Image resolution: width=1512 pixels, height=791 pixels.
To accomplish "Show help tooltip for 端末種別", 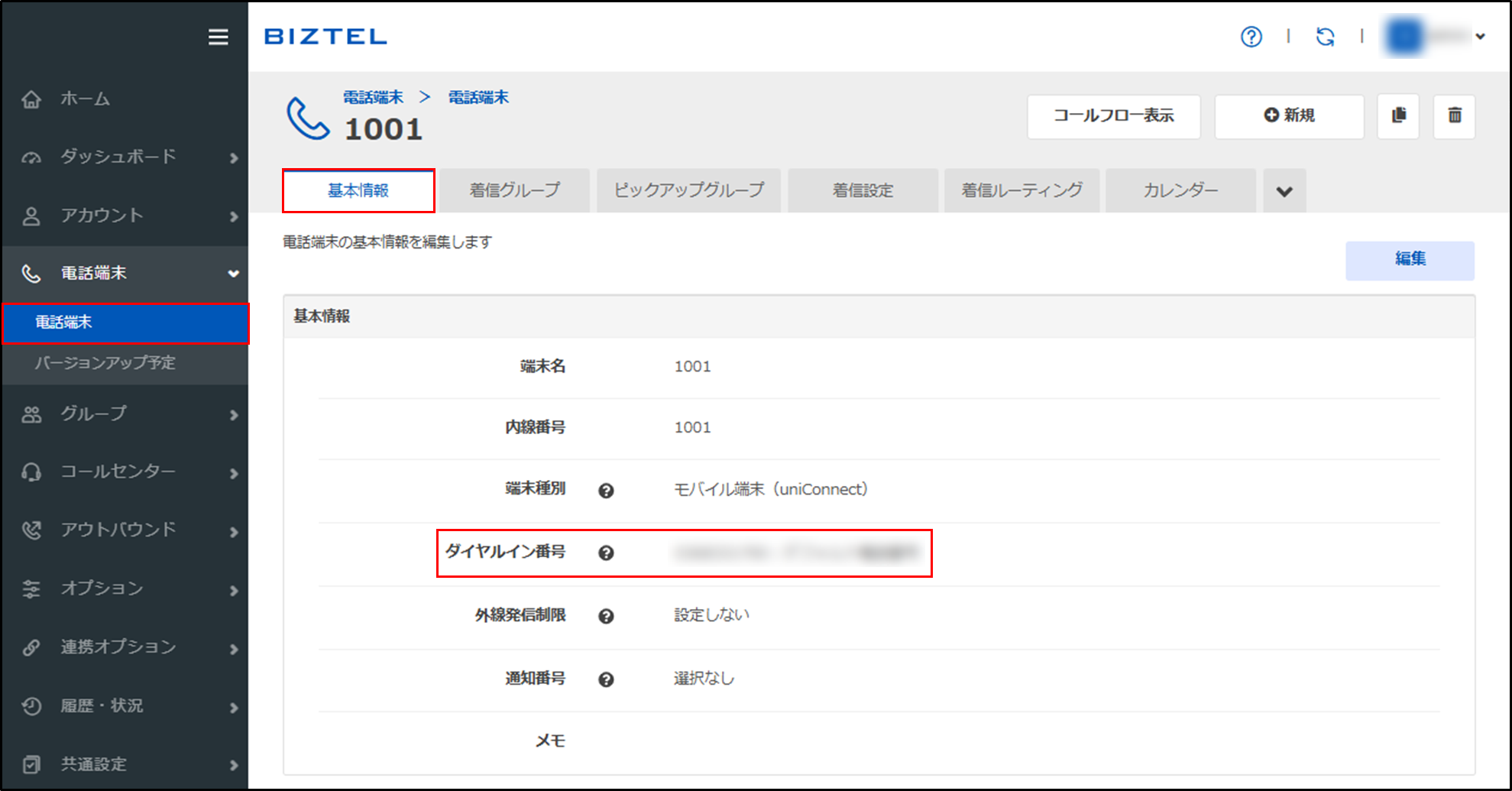I will coord(606,491).
